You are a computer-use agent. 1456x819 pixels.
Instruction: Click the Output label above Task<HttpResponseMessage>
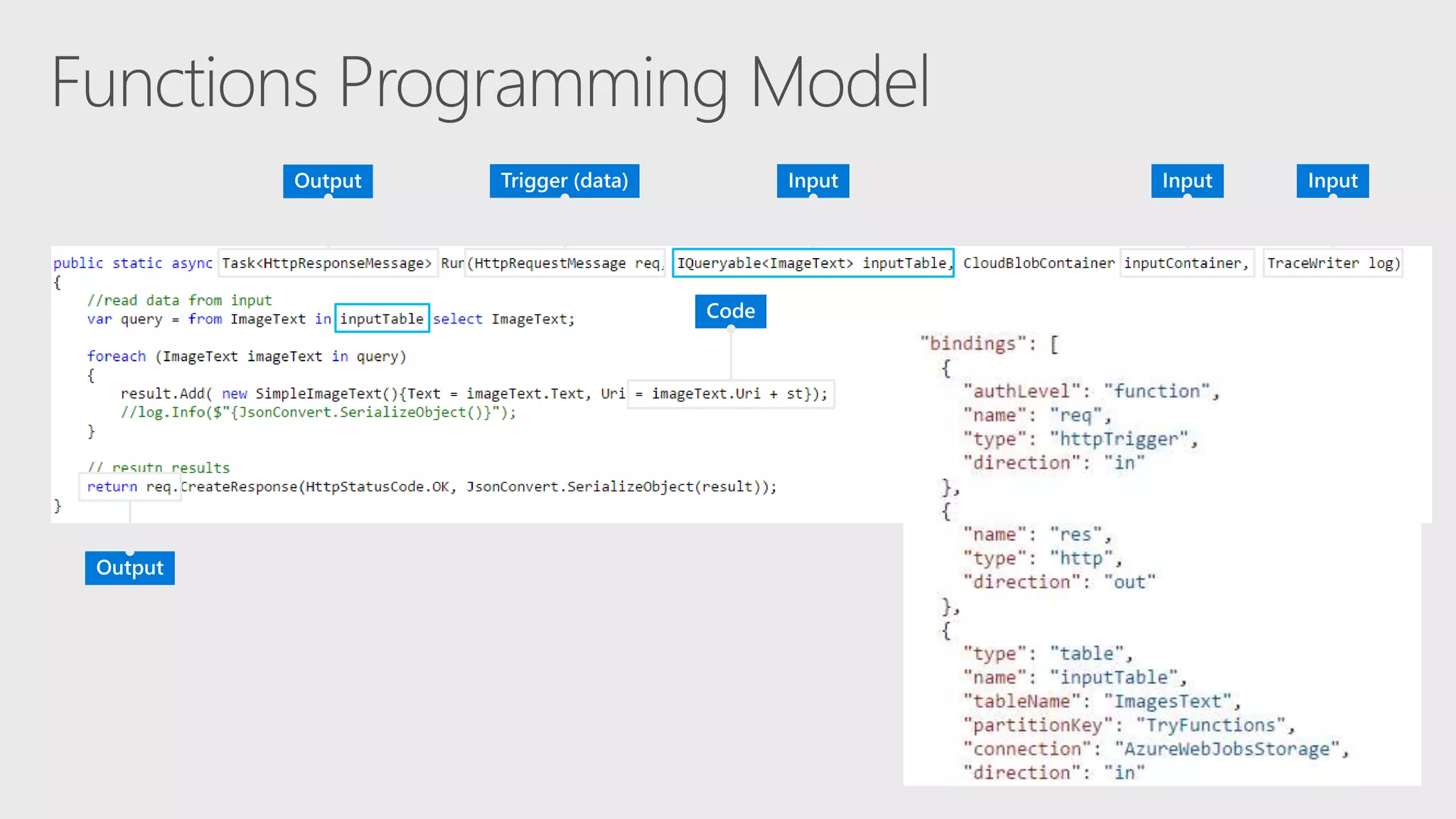328,181
